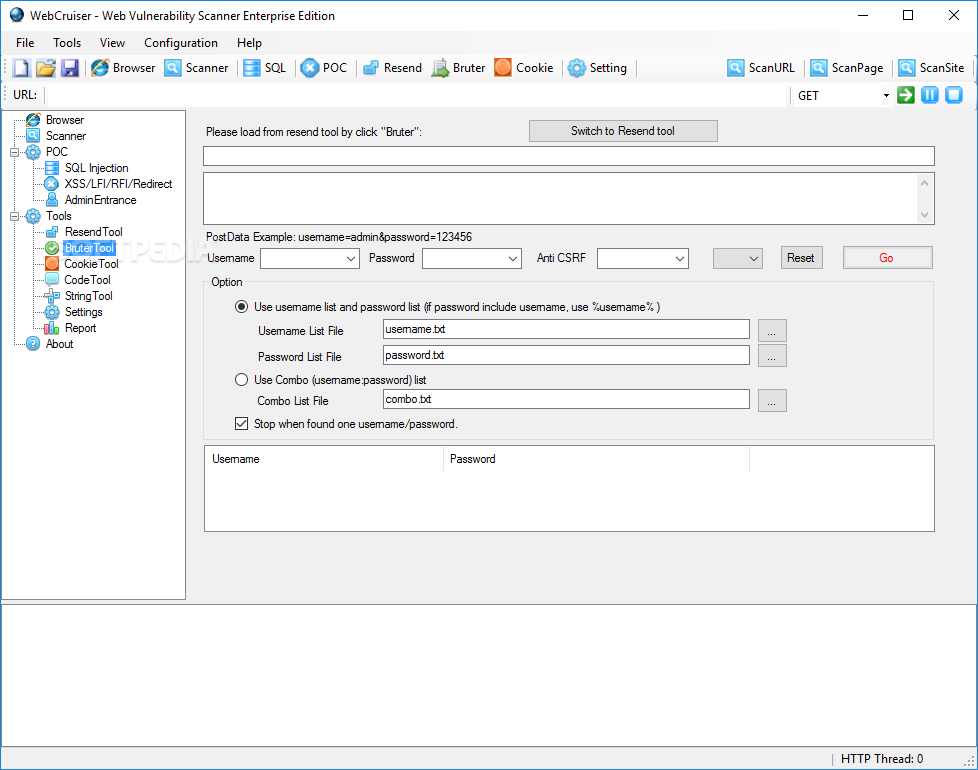The height and width of the screenshot is (770, 978).
Task: Select Report in the sidebar tree
Action: click(80, 328)
